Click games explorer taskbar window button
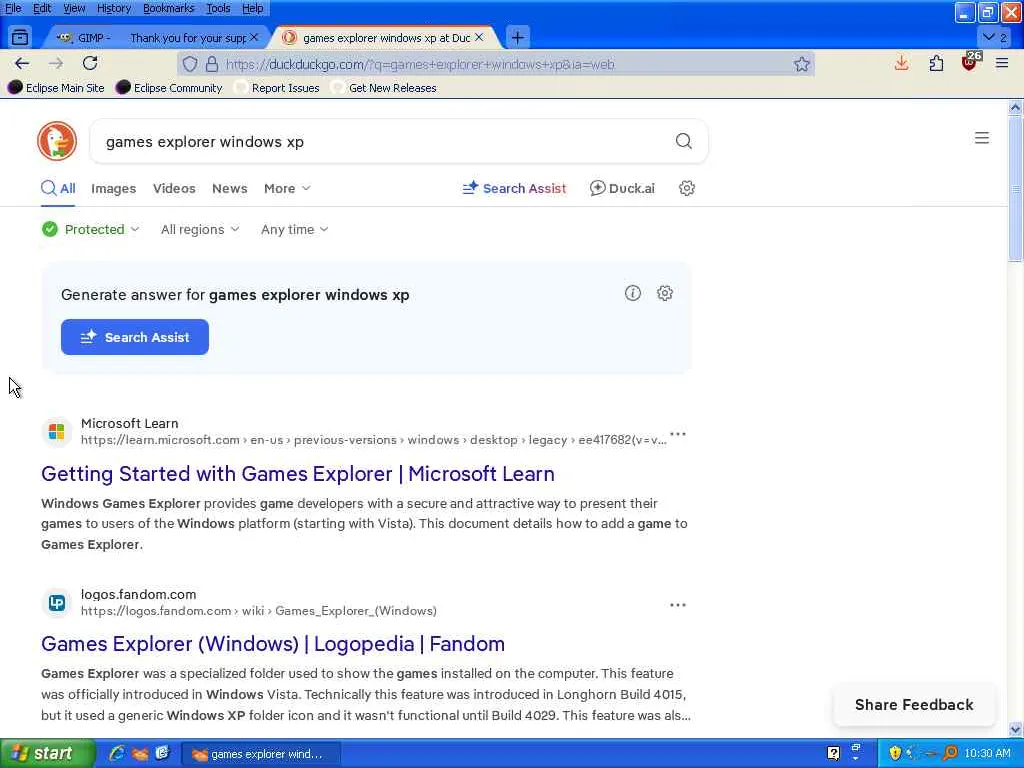The image size is (1024, 768). (x=260, y=754)
